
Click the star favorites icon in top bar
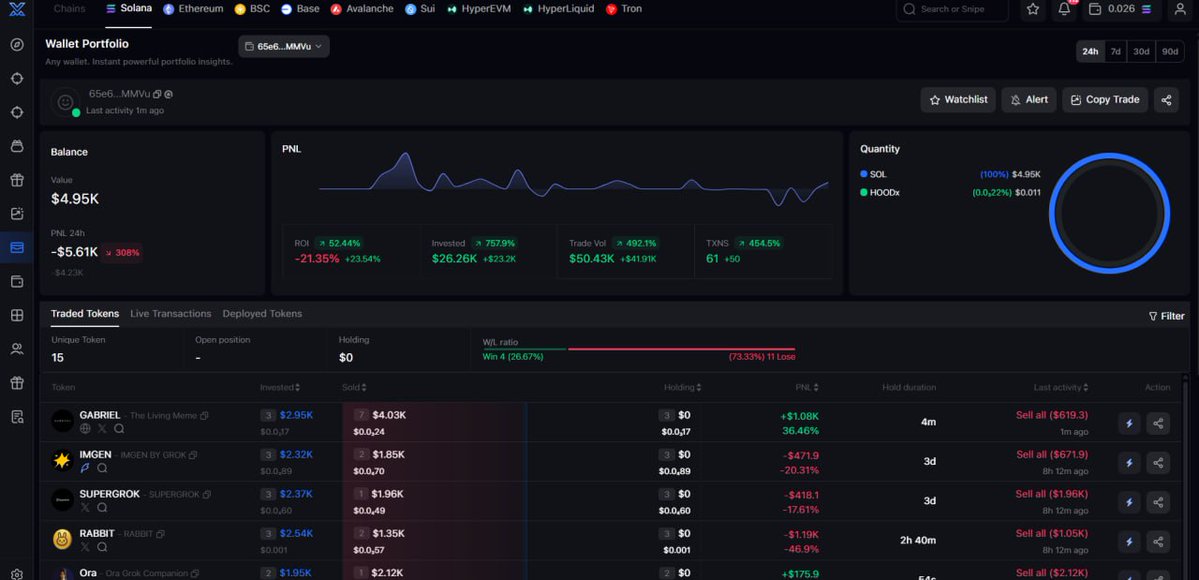tap(1033, 9)
